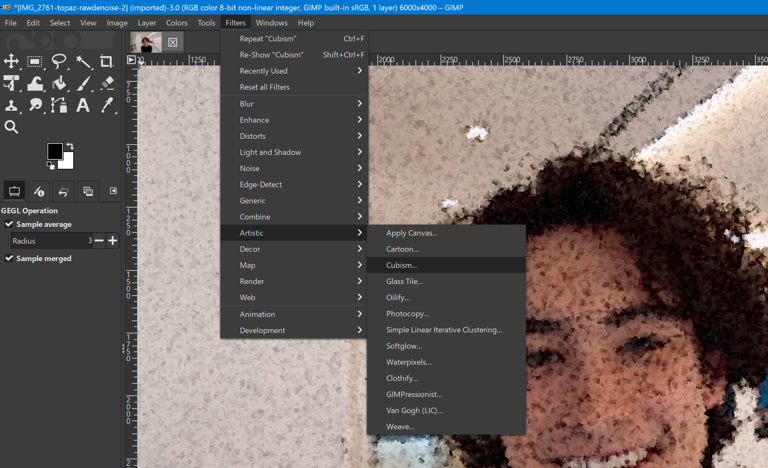Viewport: 768px width, 468px height.
Task: Open the Undo History tab
Action: 64,191
